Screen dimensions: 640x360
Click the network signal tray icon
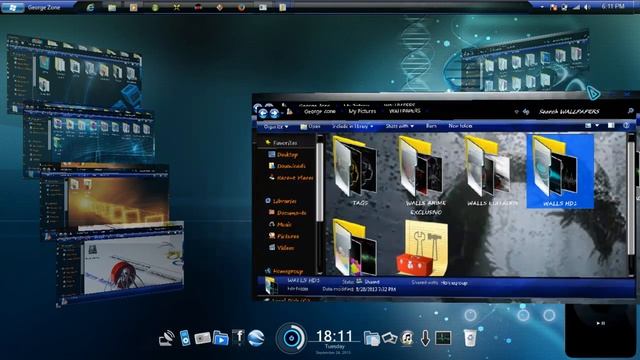(x=576, y=7)
